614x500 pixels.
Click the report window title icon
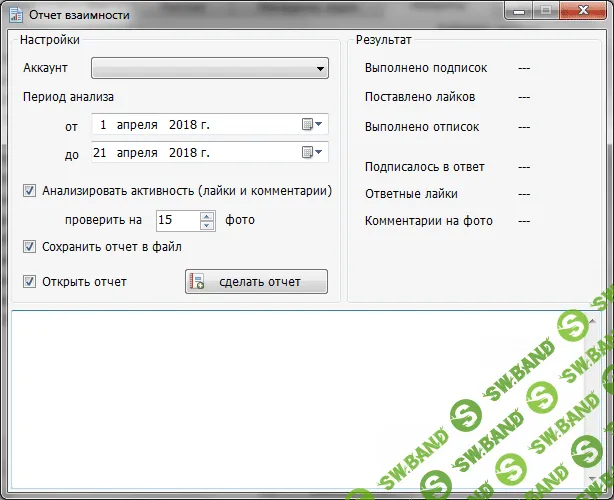(x=16, y=14)
